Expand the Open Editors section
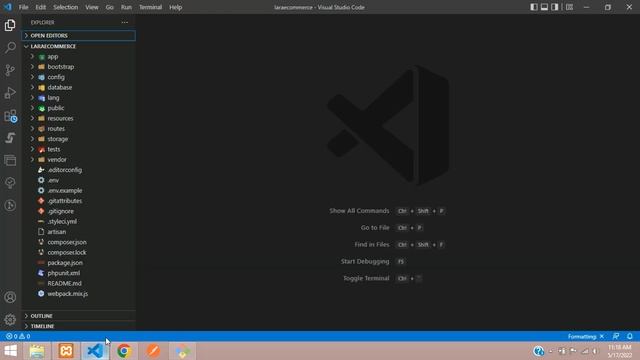 [78, 36]
